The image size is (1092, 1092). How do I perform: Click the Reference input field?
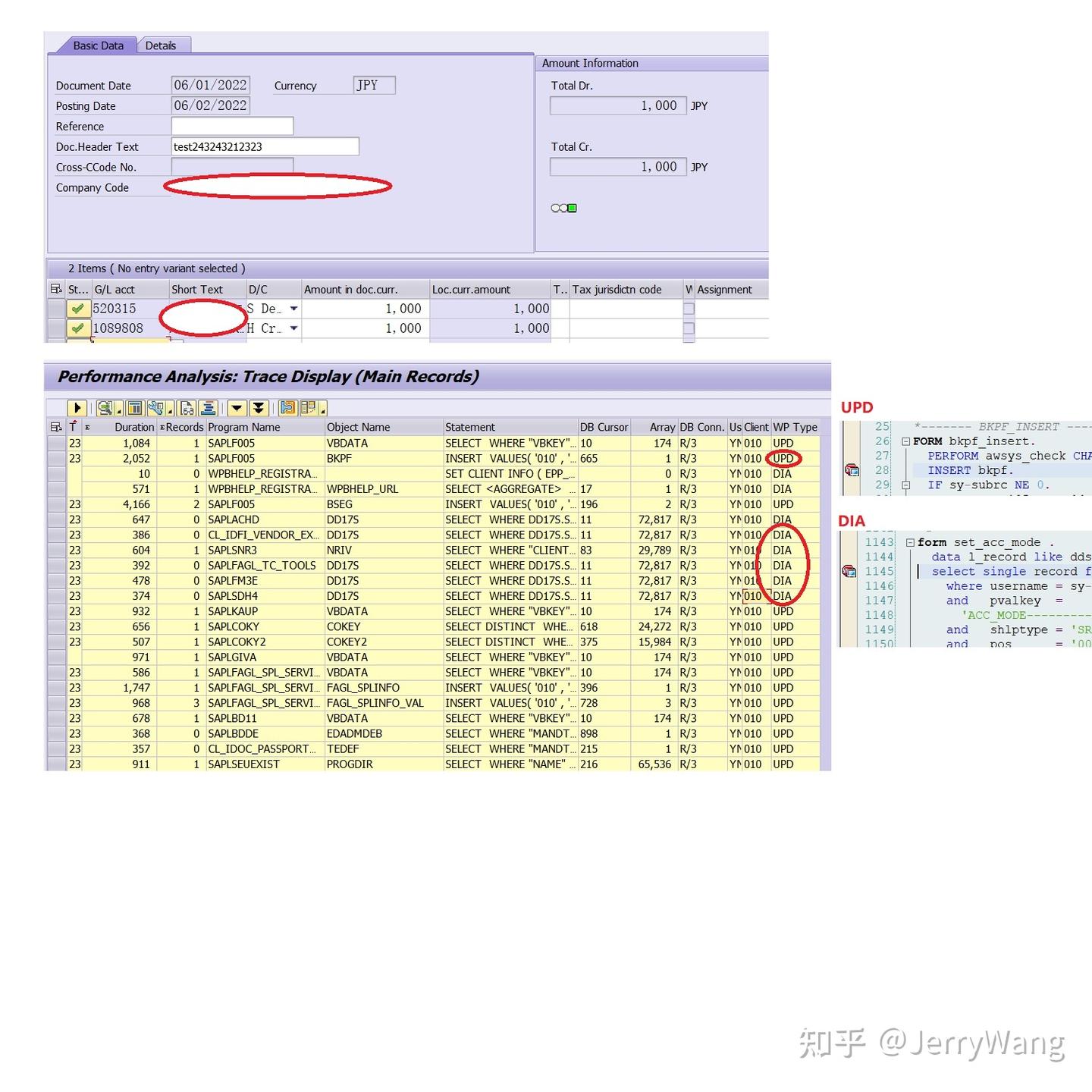[x=232, y=126]
